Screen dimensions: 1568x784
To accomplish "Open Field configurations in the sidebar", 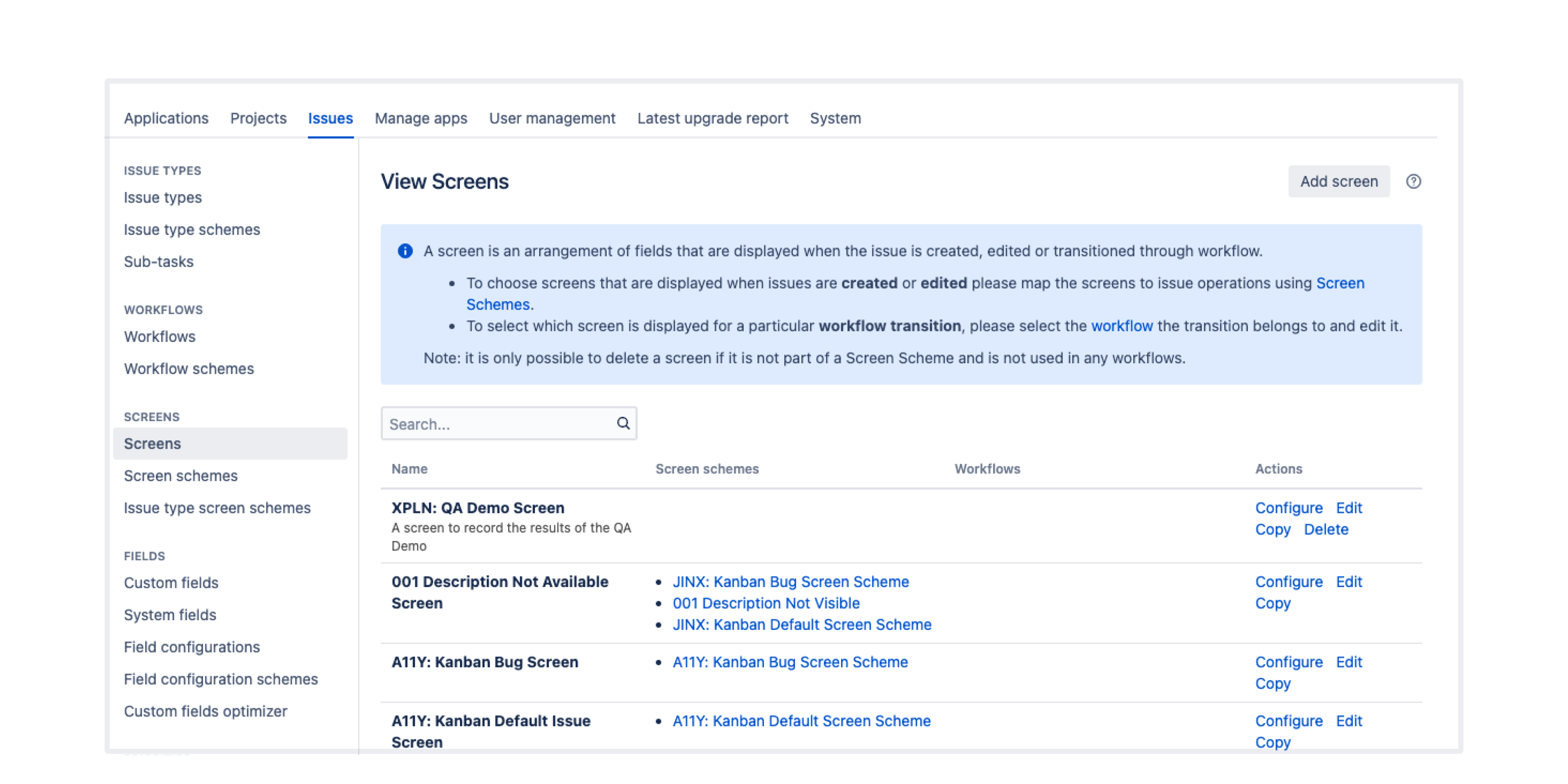I will tap(192, 648).
